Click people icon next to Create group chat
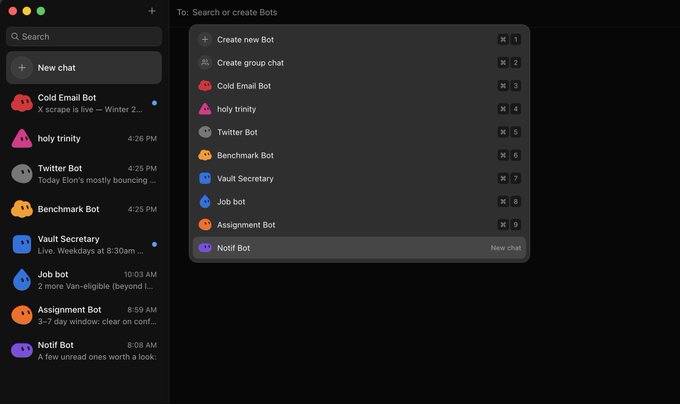The image size is (680, 404). click(x=205, y=63)
